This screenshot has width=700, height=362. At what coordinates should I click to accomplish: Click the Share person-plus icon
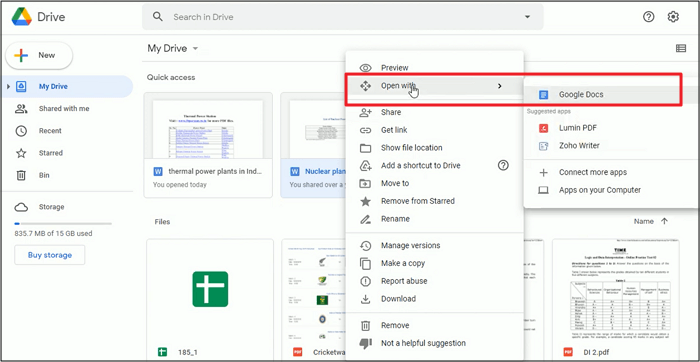(x=366, y=112)
